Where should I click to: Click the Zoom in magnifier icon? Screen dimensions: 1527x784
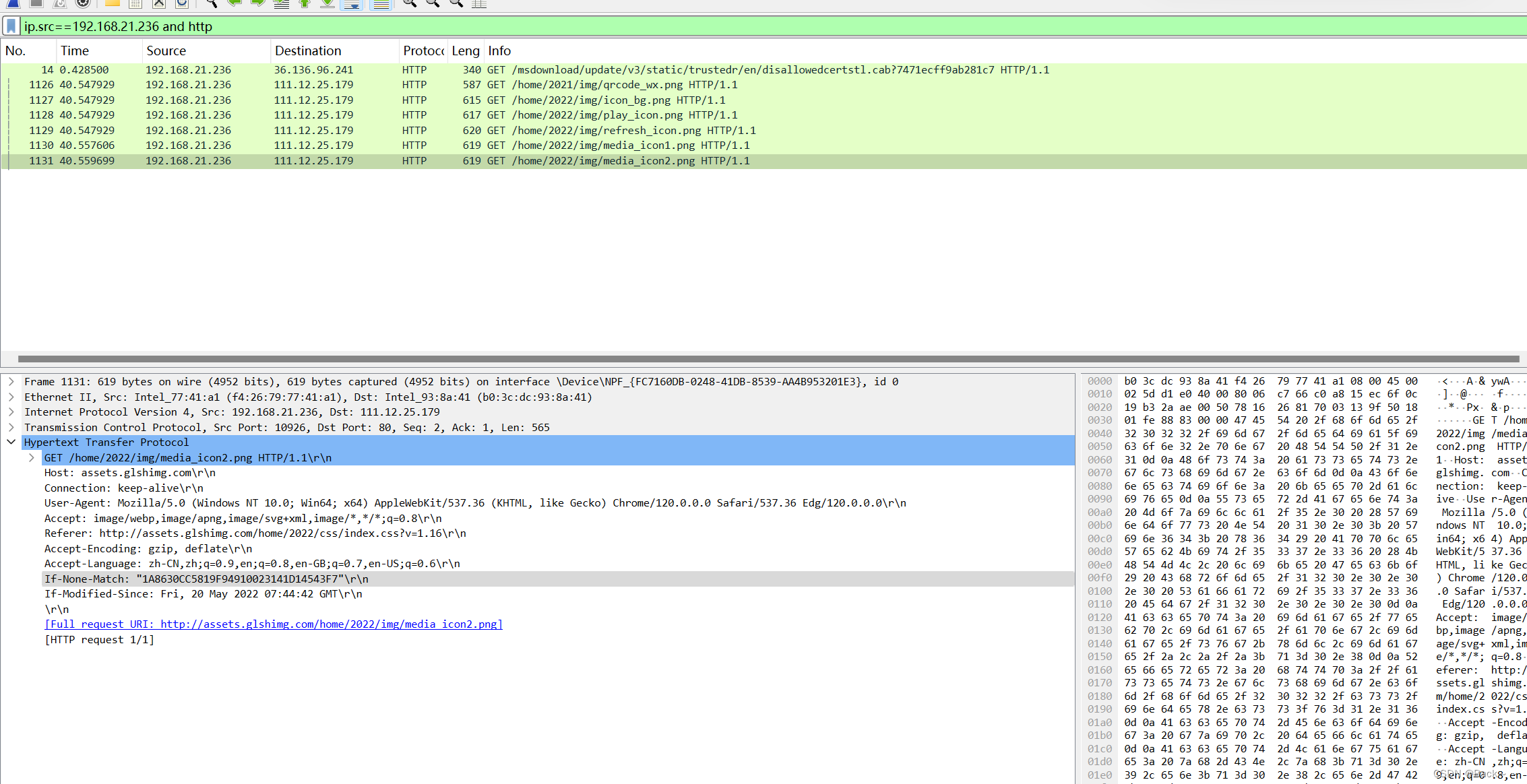pos(409,3)
